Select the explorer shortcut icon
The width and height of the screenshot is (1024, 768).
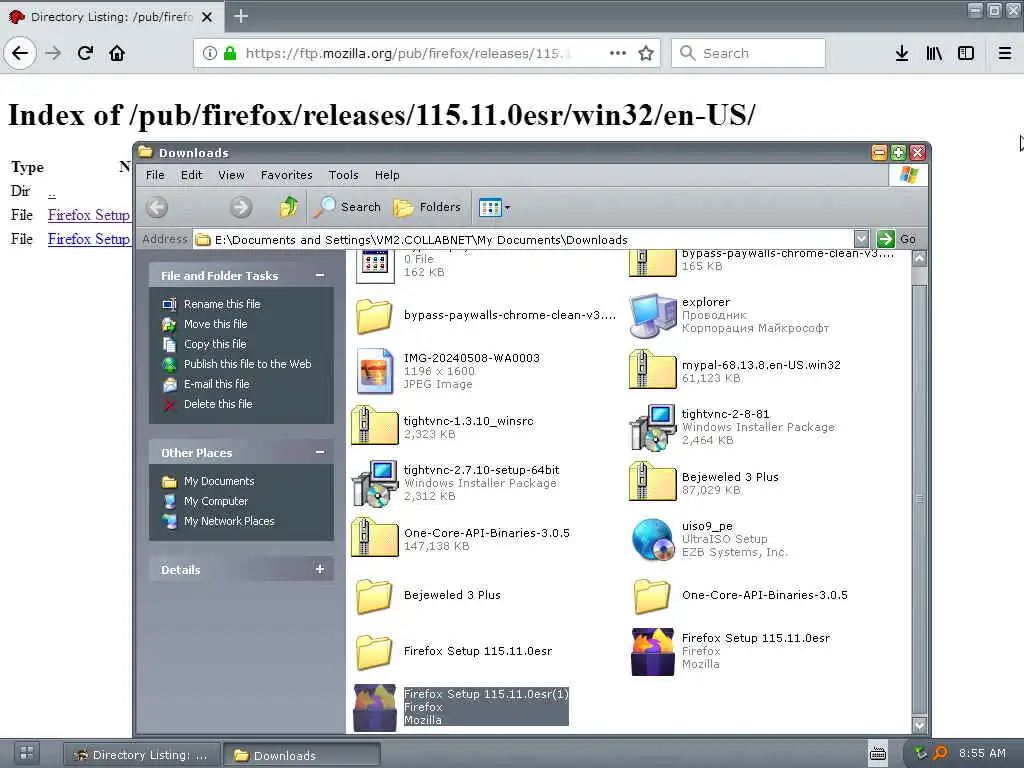729,315
